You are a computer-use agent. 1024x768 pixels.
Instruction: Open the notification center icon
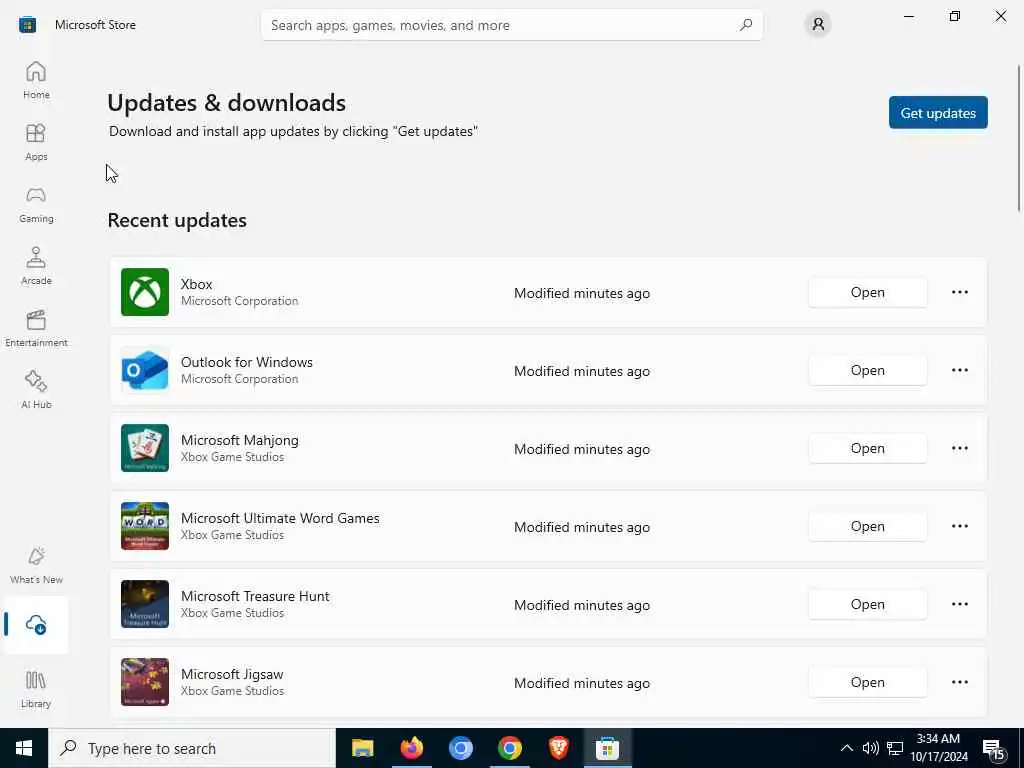(995, 750)
